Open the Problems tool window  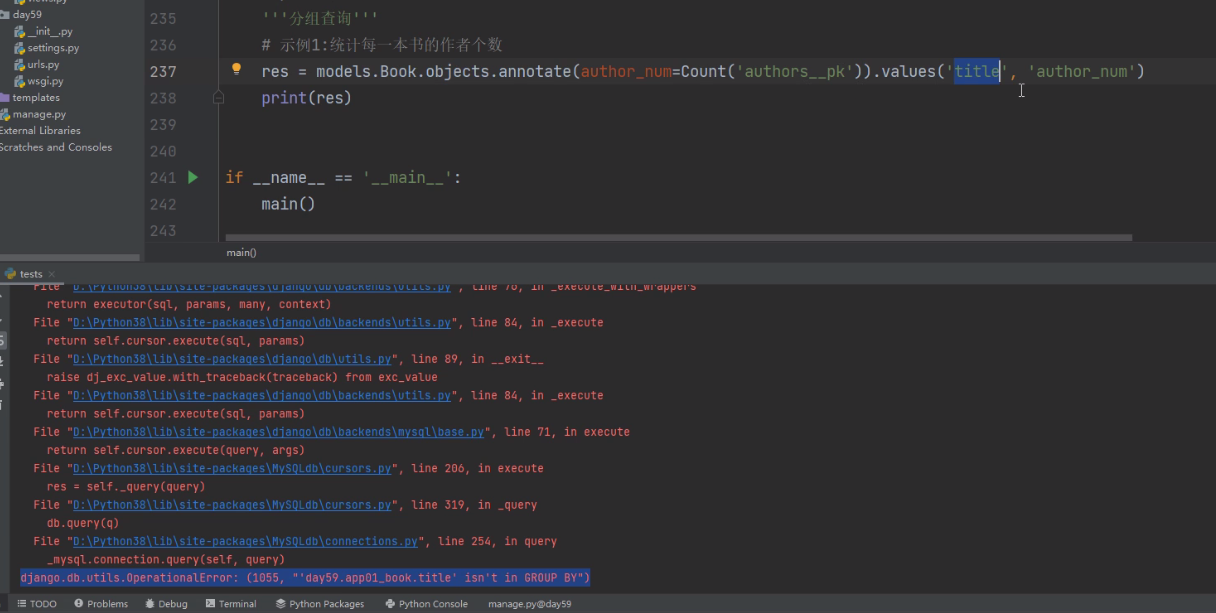tap(101, 604)
